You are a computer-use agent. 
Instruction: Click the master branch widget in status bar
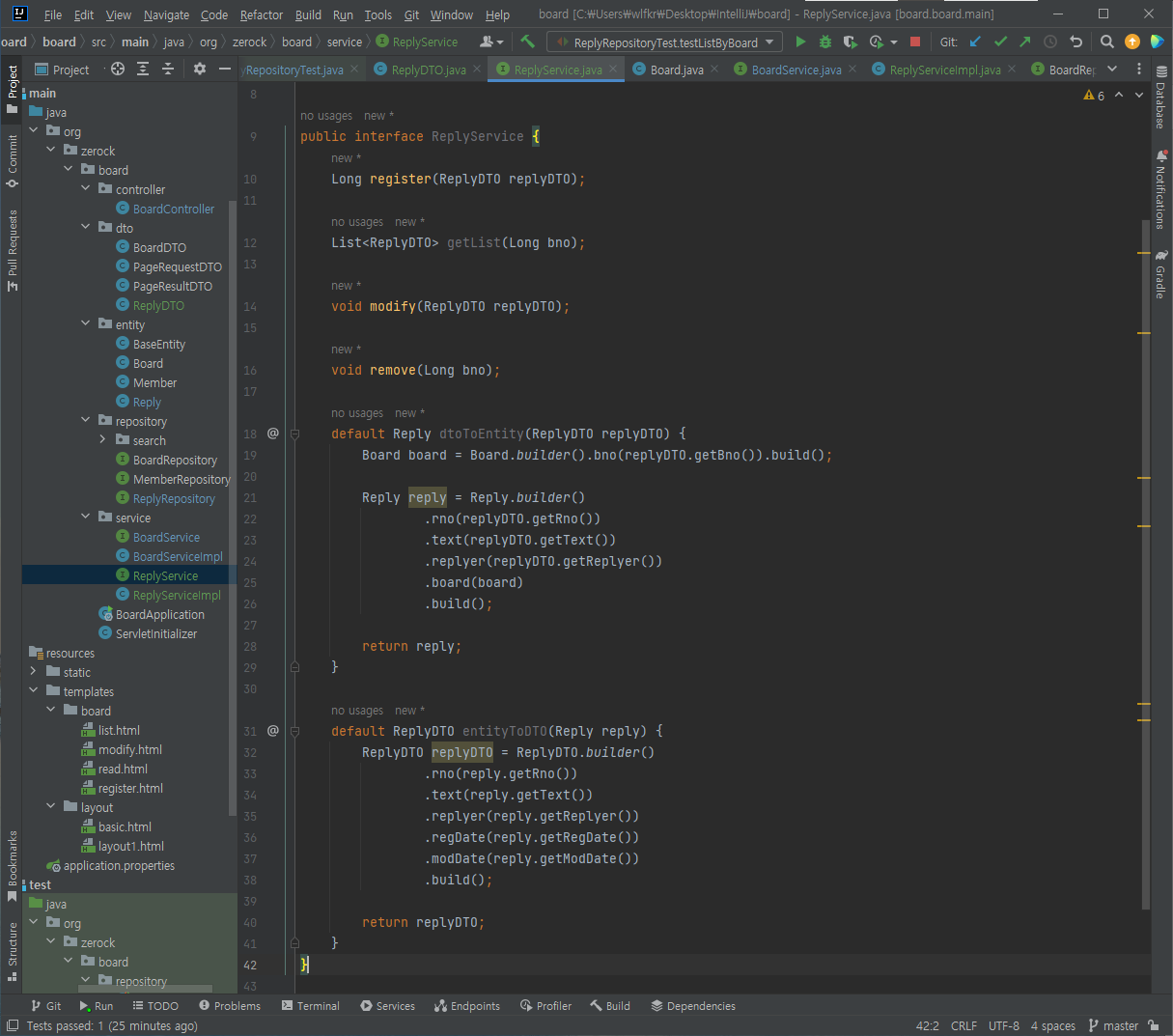pyautogui.click(x=1113, y=1025)
